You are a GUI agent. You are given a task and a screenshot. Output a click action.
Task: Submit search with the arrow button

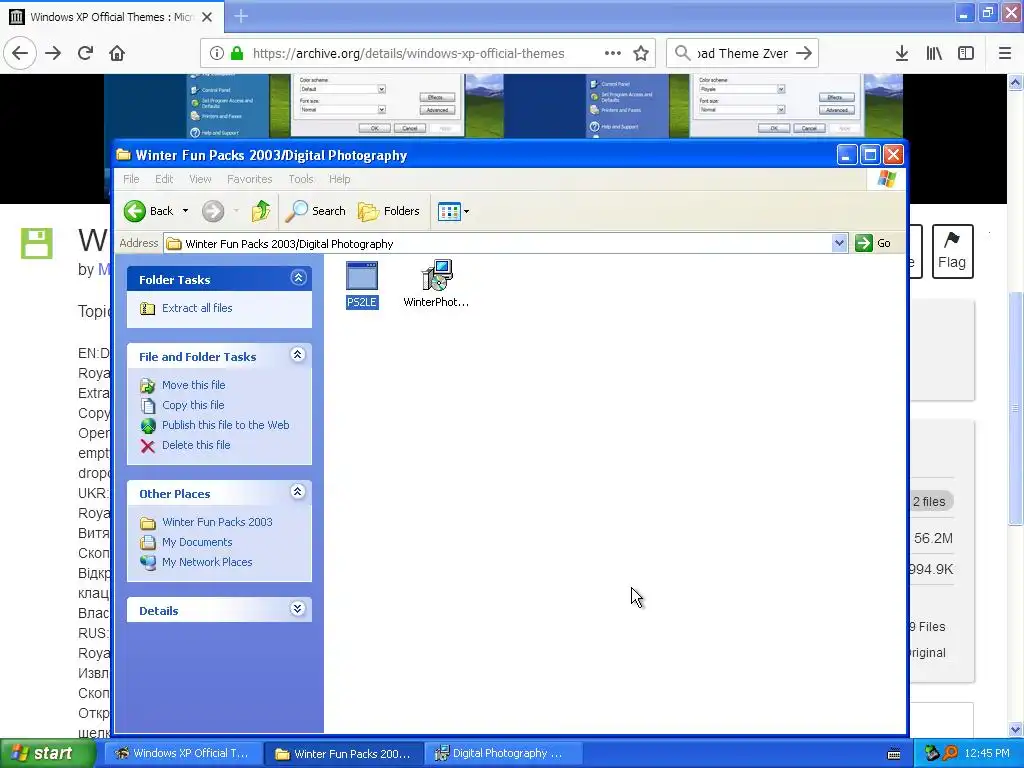[x=805, y=53]
